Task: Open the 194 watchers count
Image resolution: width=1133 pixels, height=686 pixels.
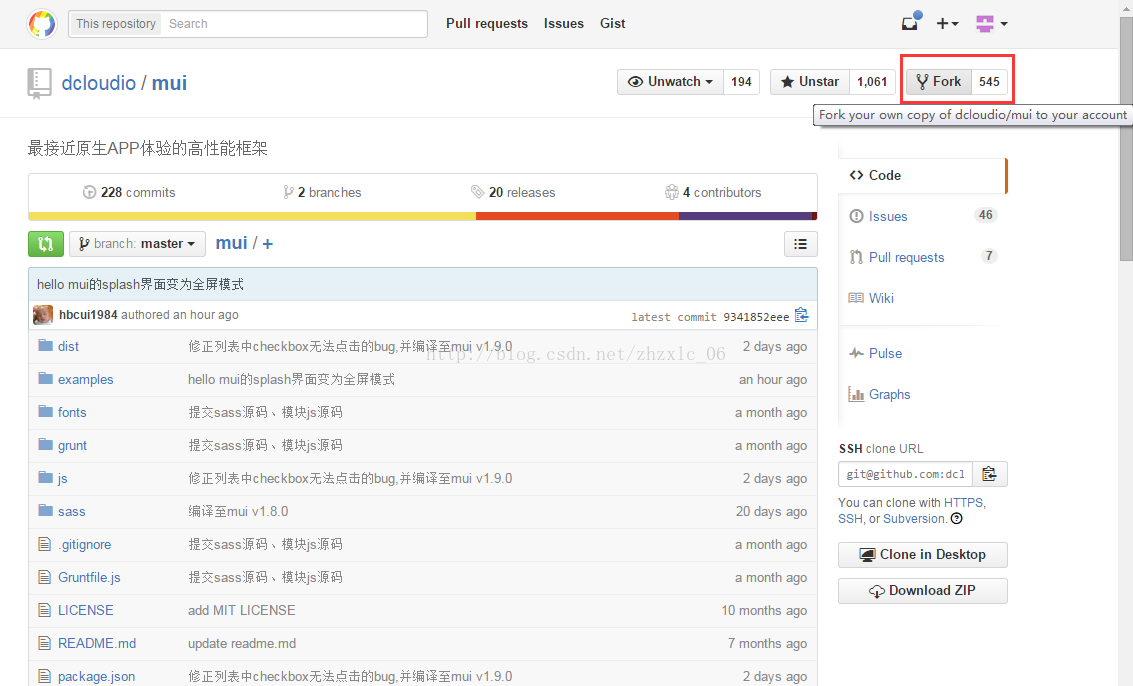Action: pos(741,82)
